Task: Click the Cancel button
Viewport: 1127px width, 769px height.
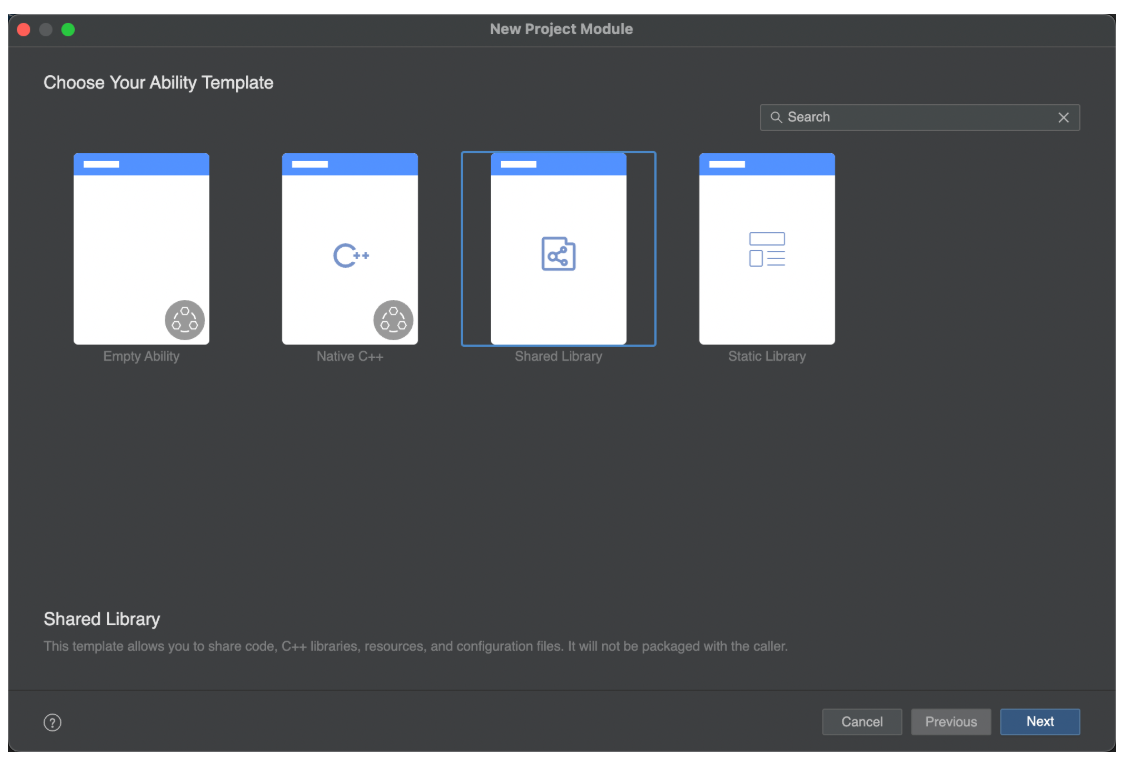Action: [x=862, y=722]
